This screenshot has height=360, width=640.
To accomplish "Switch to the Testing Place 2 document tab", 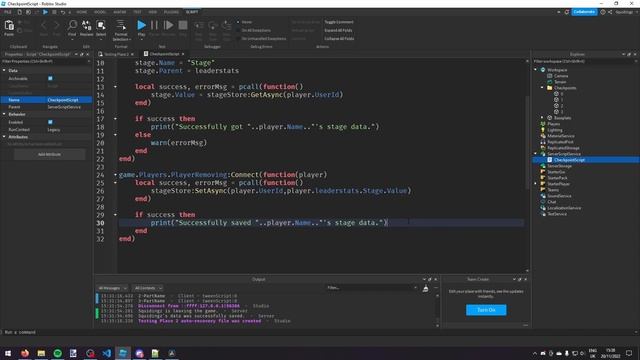I will click(x=116, y=54).
